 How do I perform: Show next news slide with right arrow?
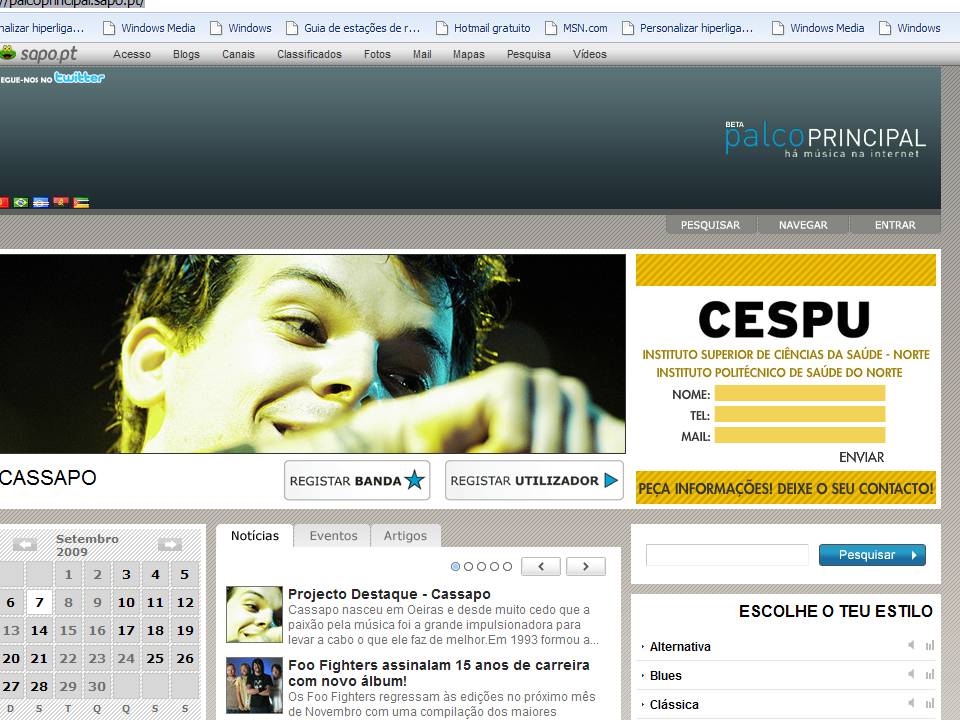coord(586,566)
